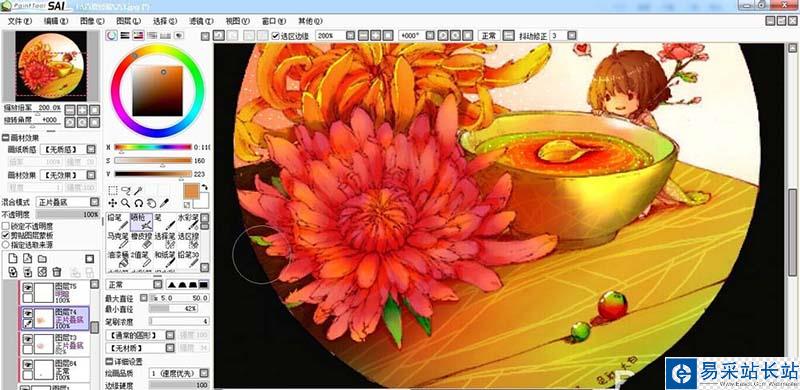Delete the current layer with trash icon

(x=57, y=272)
